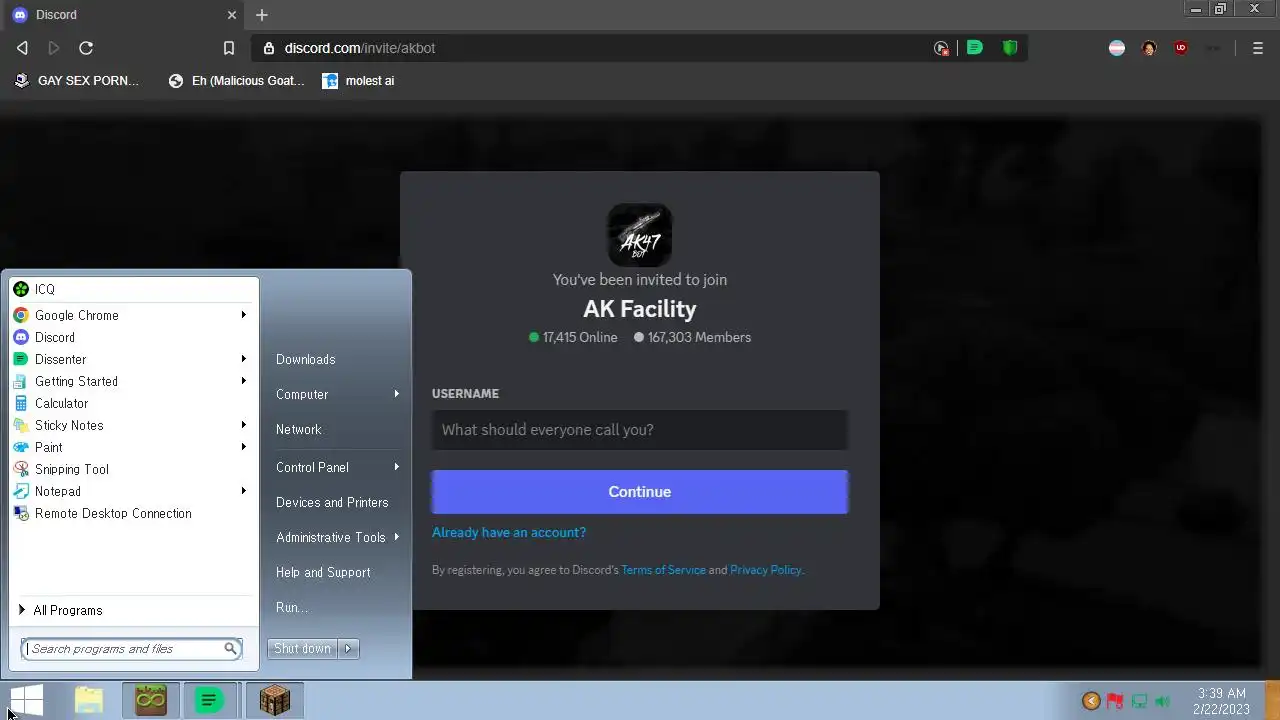
Task: Expand the Administrative Tools submenu arrow
Action: coord(397,537)
